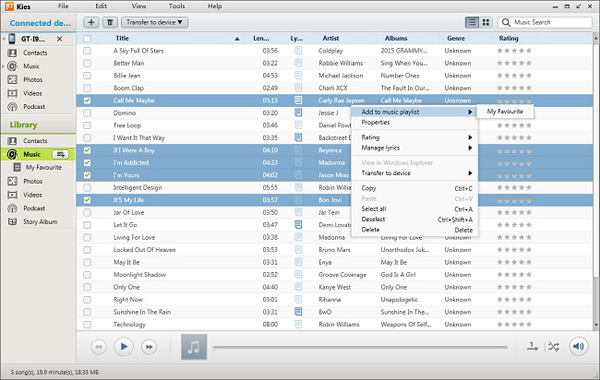The width and height of the screenshot is (600, 380).
Task: Select My Favourite playlist in submenu
Action: pos(505,111)
